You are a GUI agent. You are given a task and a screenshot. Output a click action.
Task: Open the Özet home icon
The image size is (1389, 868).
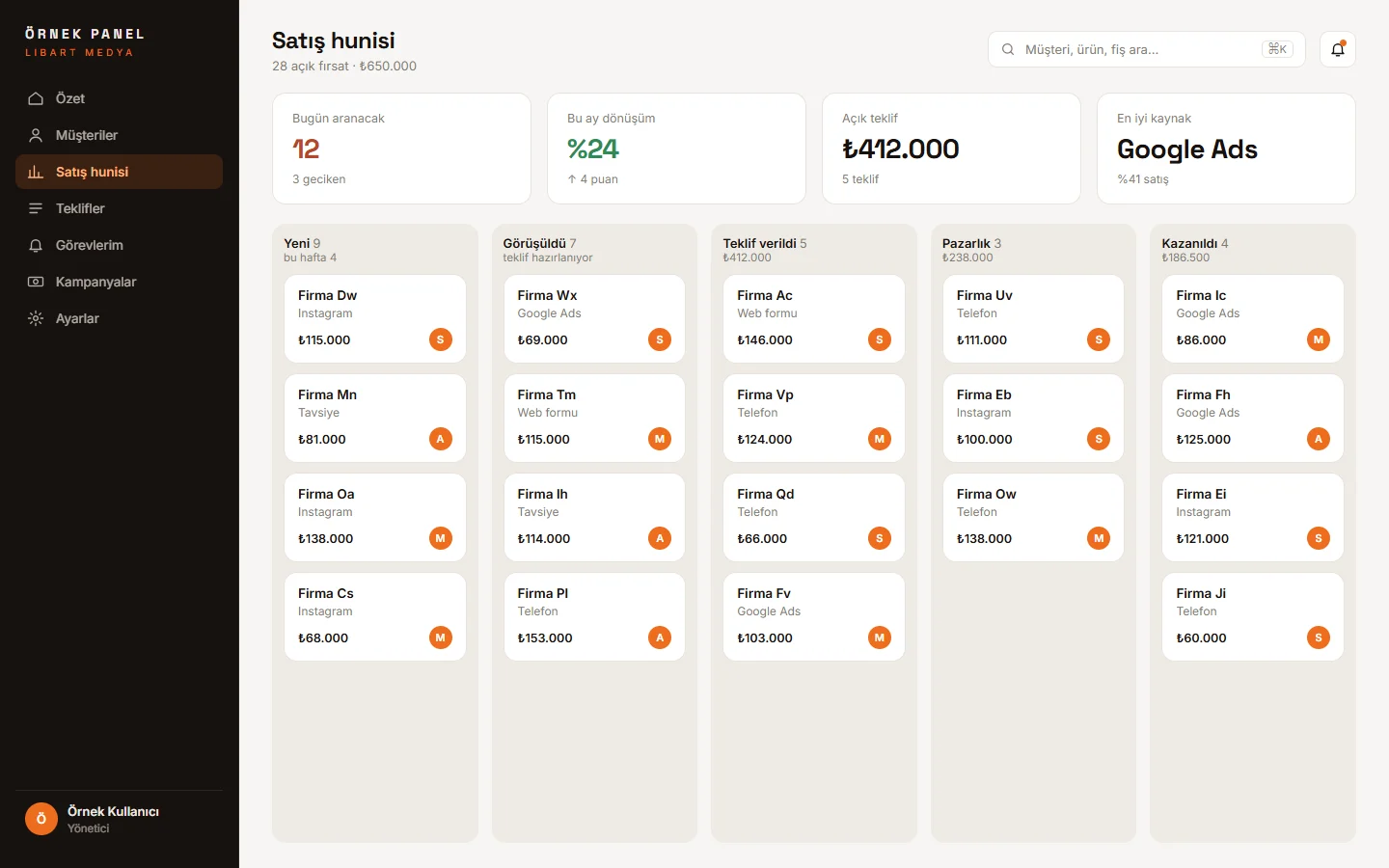[x=36, y=98]
